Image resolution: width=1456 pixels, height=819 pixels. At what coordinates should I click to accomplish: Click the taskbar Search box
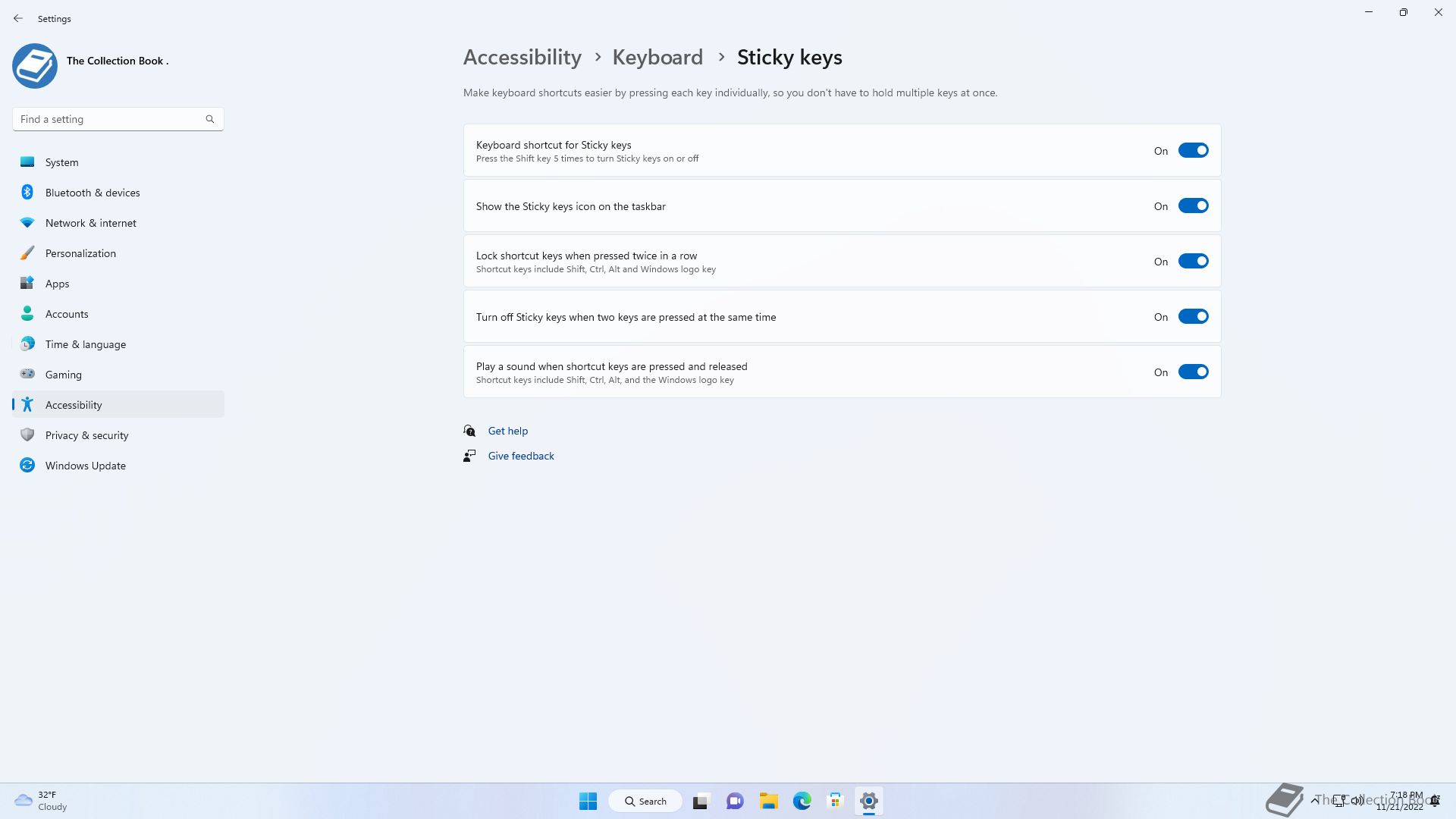coord(645,801)
